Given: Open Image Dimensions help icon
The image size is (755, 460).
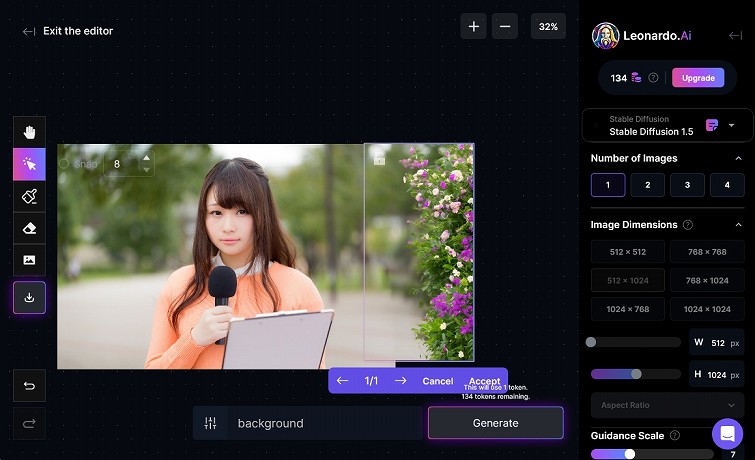Looking at the screenshot, I should click(688, 224).
